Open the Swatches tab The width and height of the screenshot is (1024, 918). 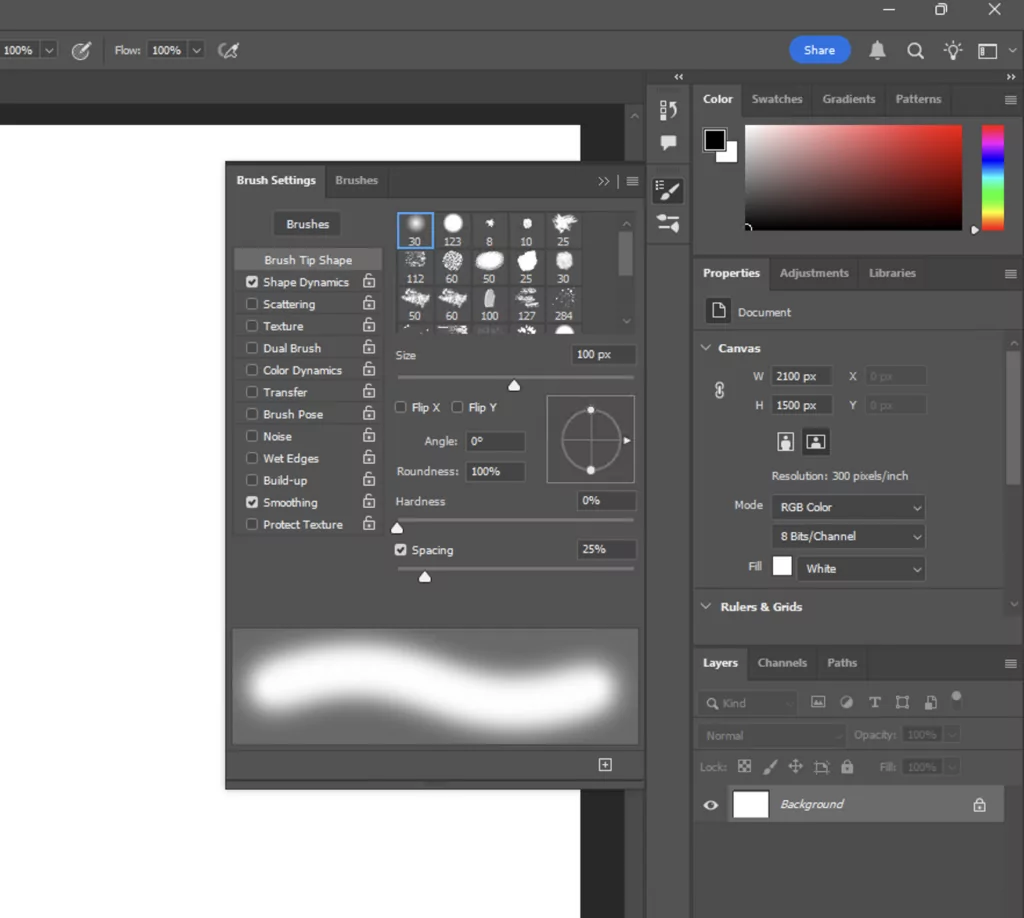(777, 99)
